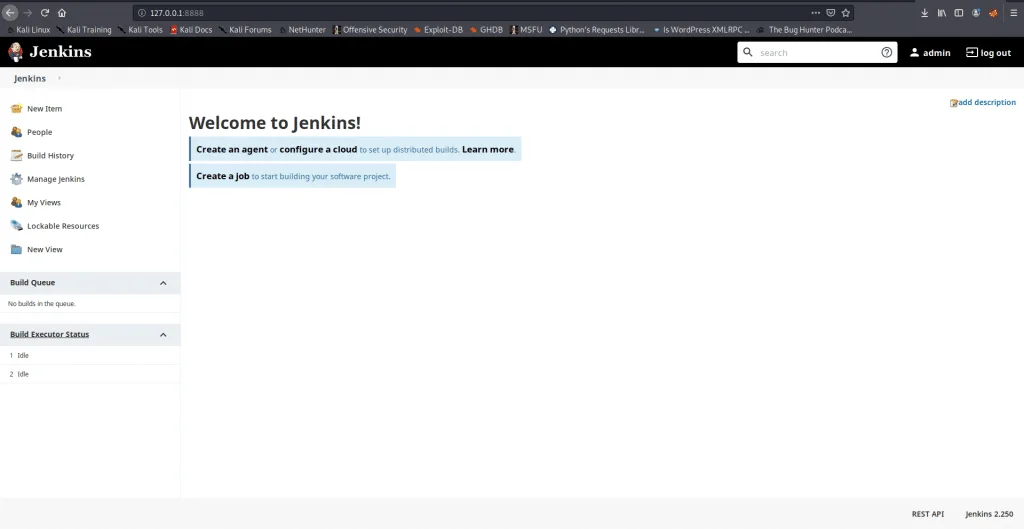
Task: Open the Kali Training bookmark
Action: click(84, 29)
